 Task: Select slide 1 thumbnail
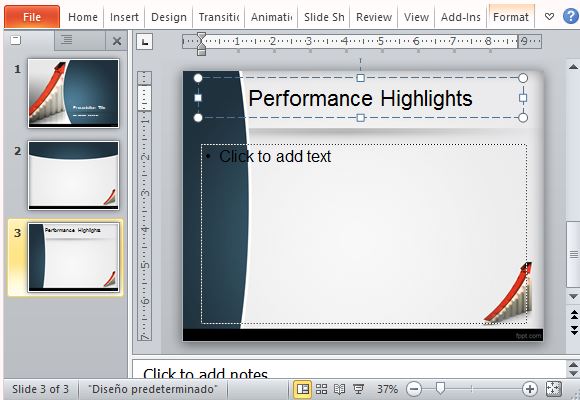(74, 93)
